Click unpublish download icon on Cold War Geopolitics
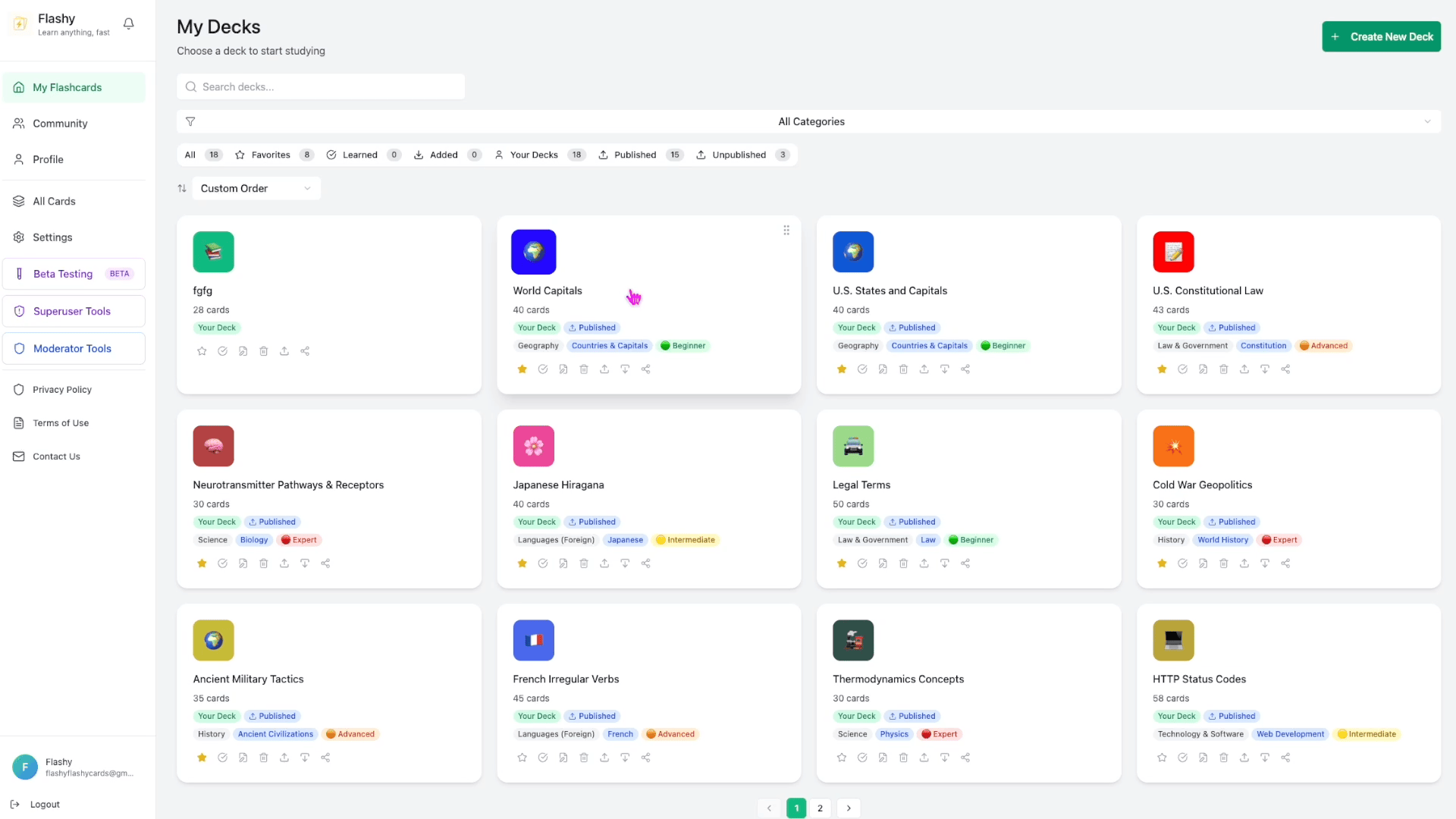Image resolution: width=1456 pixels, height=819 pixels. (x=1265, y=563)
